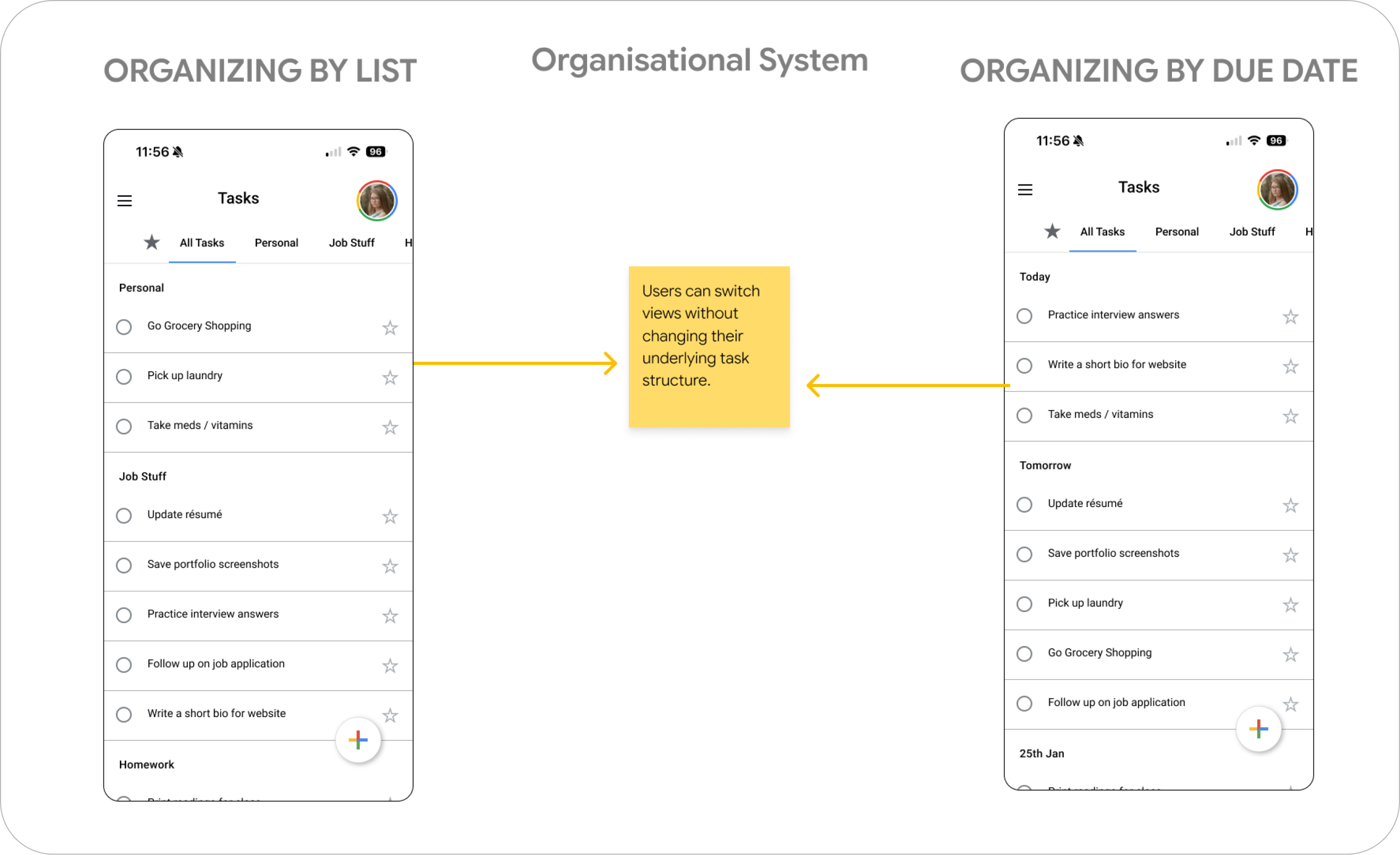This screenshot has height=855, width=1400.
Task: Star Write a short bio, left phone
Action: tap(390, 716)
